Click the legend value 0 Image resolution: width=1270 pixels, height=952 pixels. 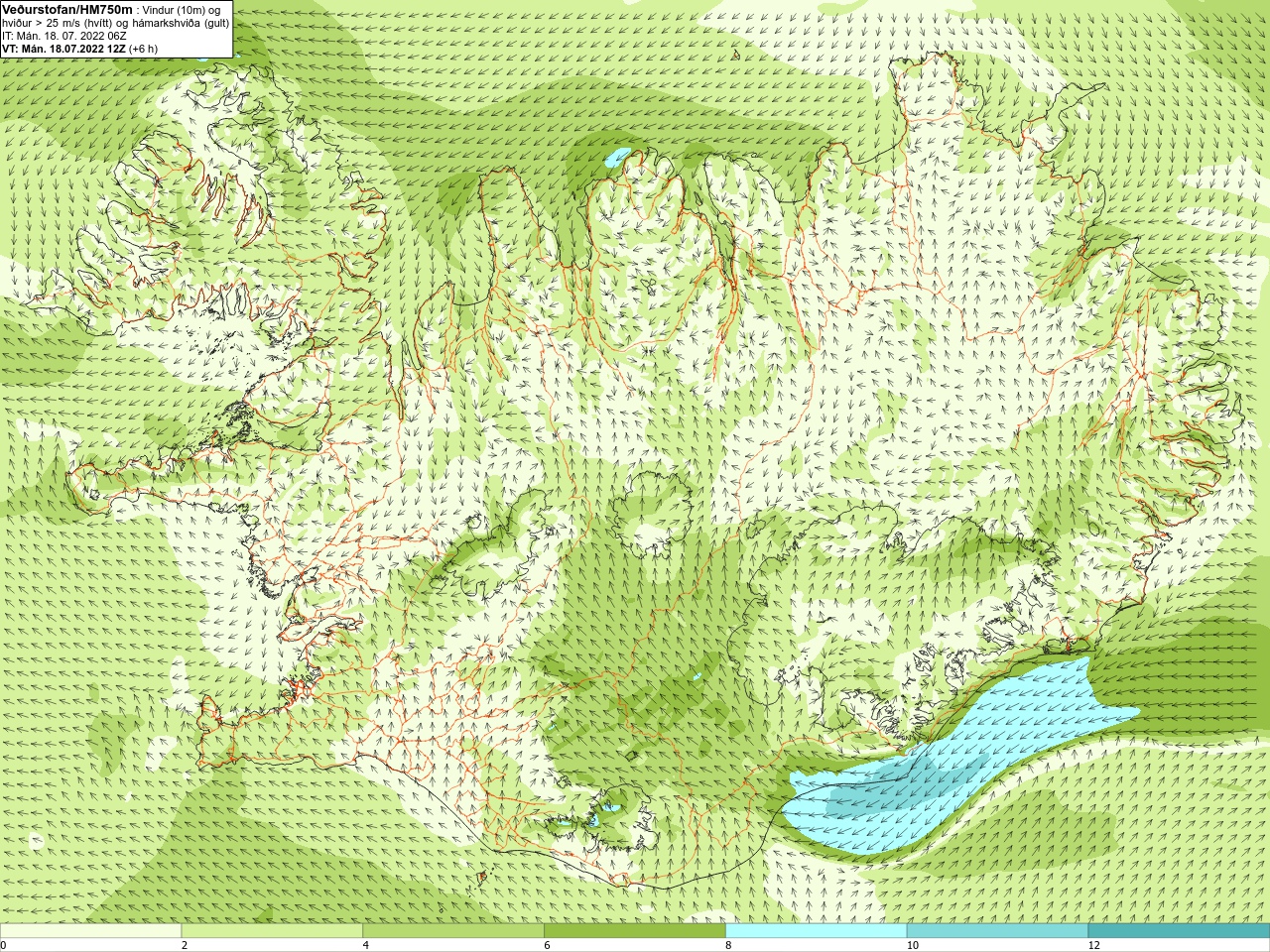pos(4,945)
